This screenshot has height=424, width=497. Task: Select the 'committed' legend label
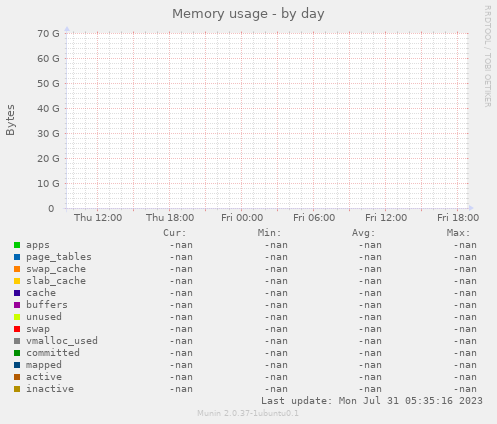tap(53, 353)
